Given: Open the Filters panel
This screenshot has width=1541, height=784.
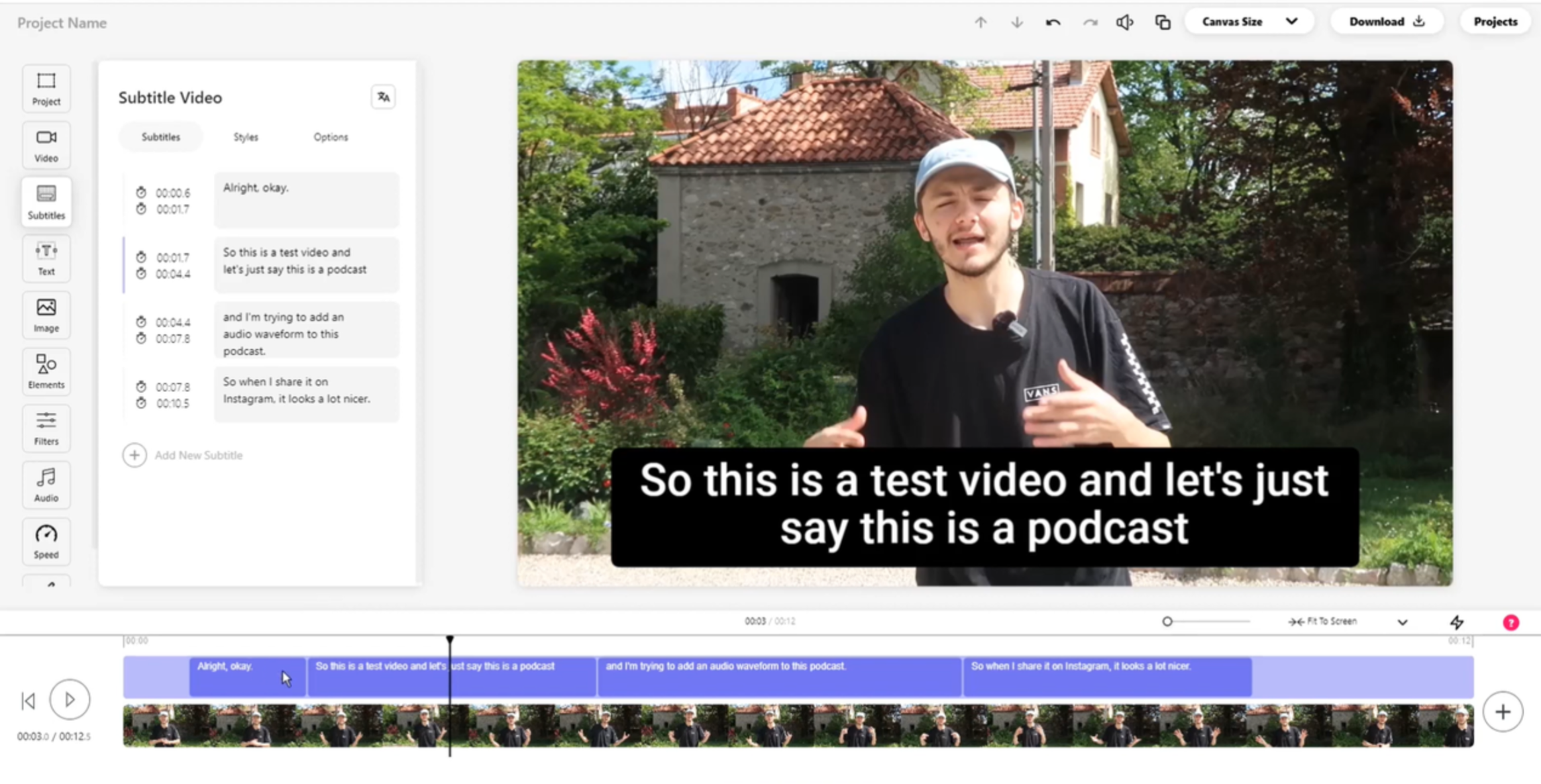Looking at the screenshot, I should (x=45, y=428).
